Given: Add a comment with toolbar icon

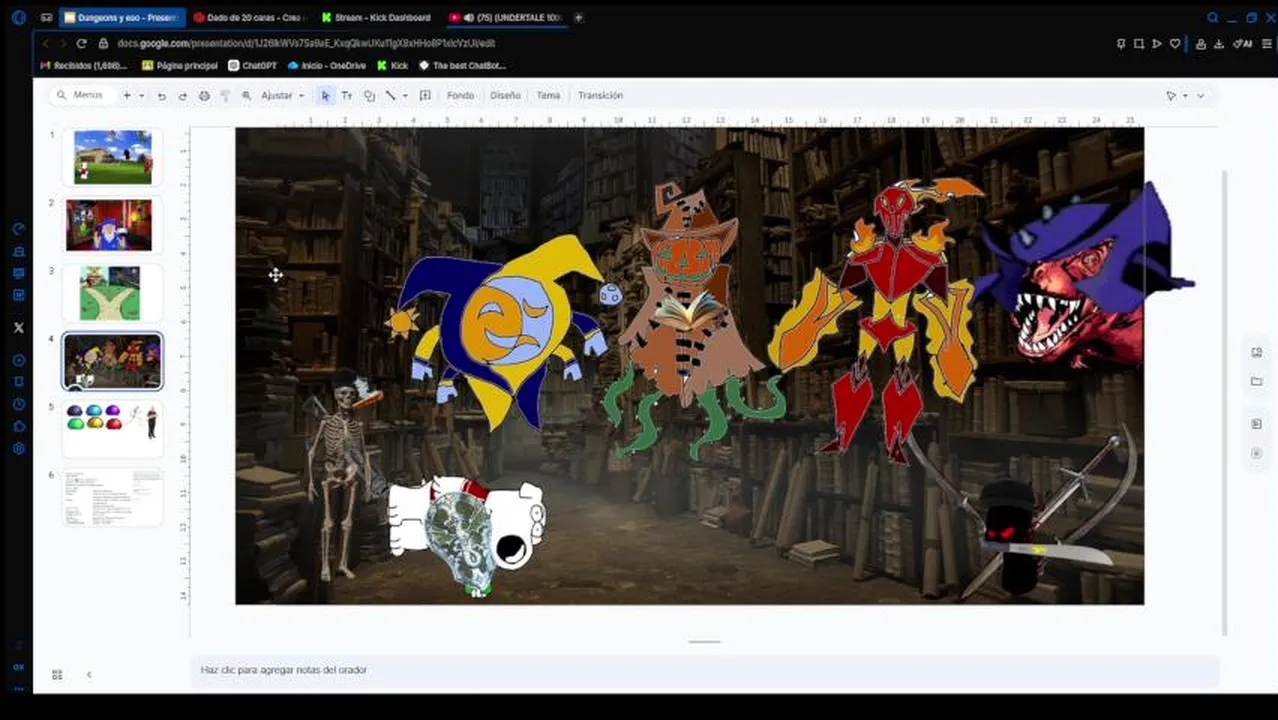Looking at the screenshot, I should [425, 96].
